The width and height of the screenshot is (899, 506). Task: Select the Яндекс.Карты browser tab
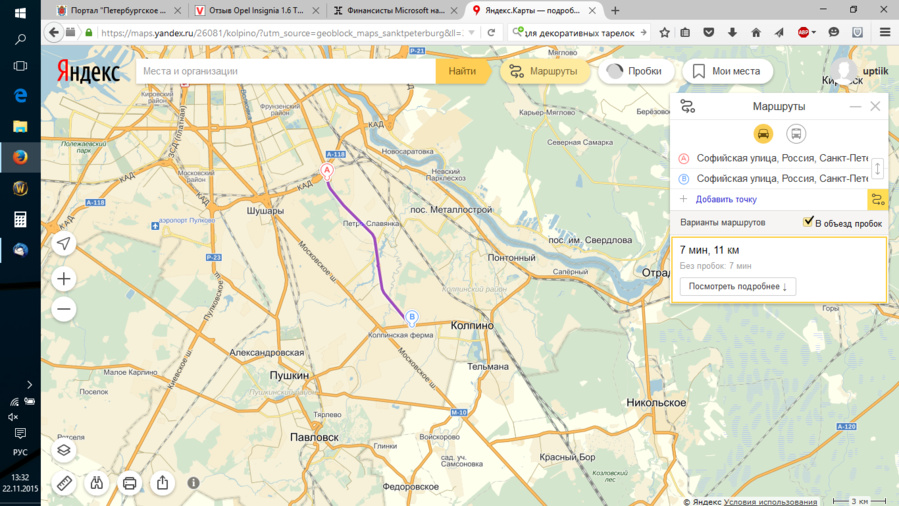click(533, 10)
